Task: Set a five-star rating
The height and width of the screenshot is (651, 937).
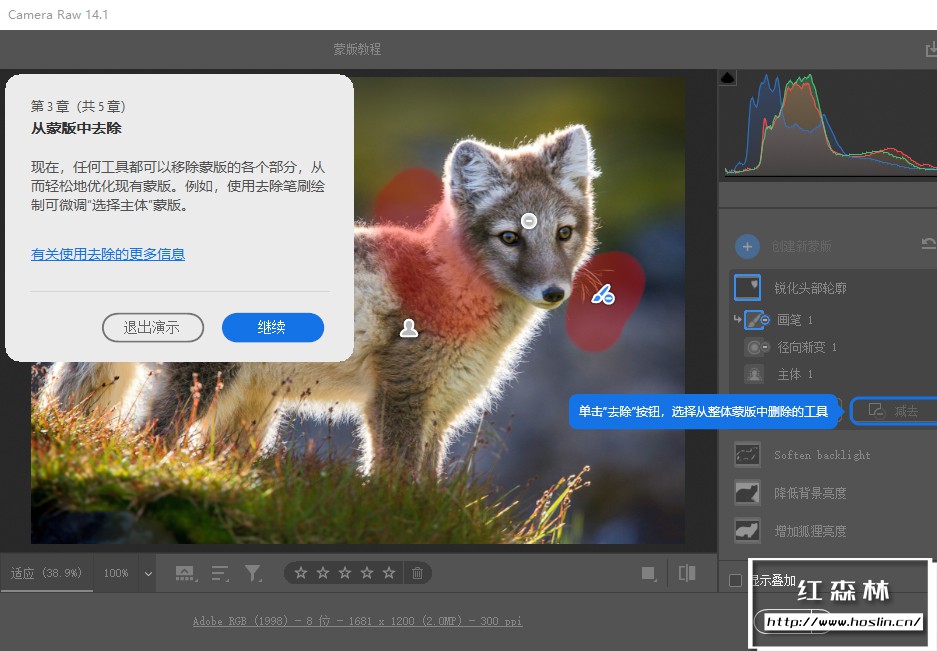Action: [x=389, y=573]
